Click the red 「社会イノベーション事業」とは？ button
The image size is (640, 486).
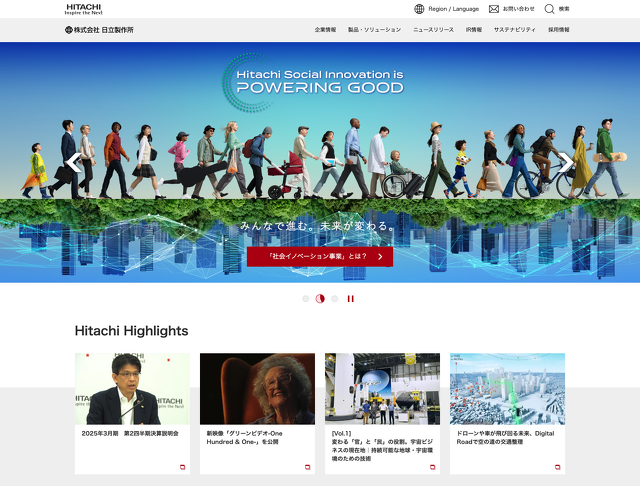[320, 256]
